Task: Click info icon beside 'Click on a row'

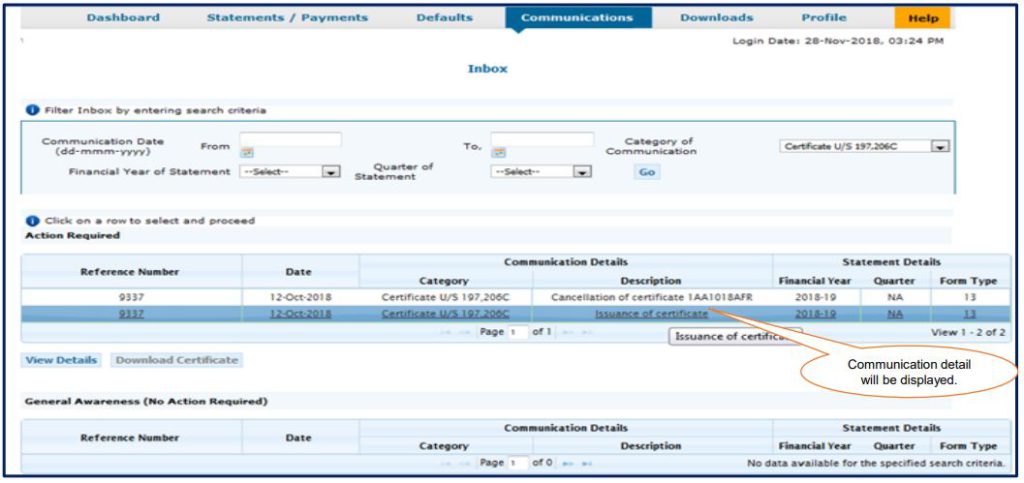Action: coord(32,220)
